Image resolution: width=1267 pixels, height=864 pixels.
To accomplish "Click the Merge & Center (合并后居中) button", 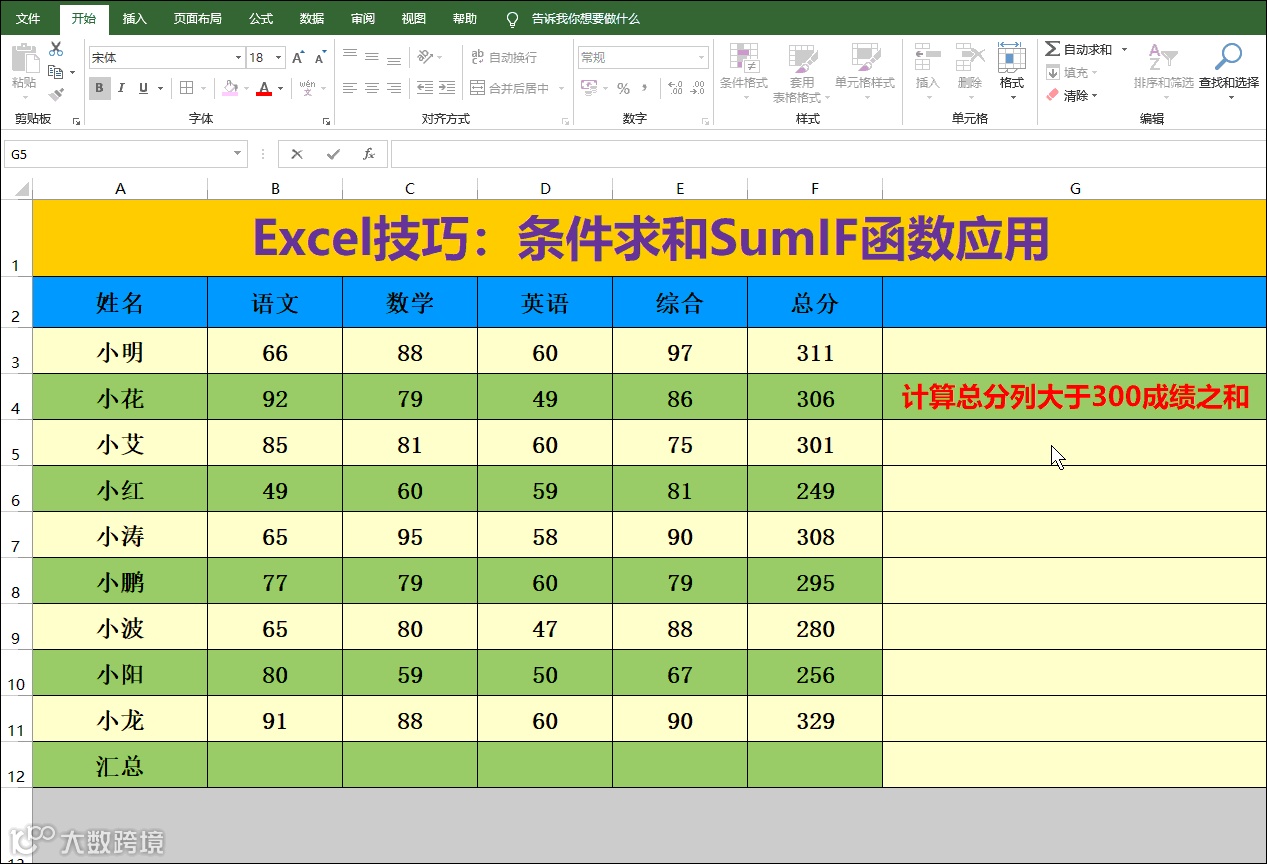I will 509,88.
